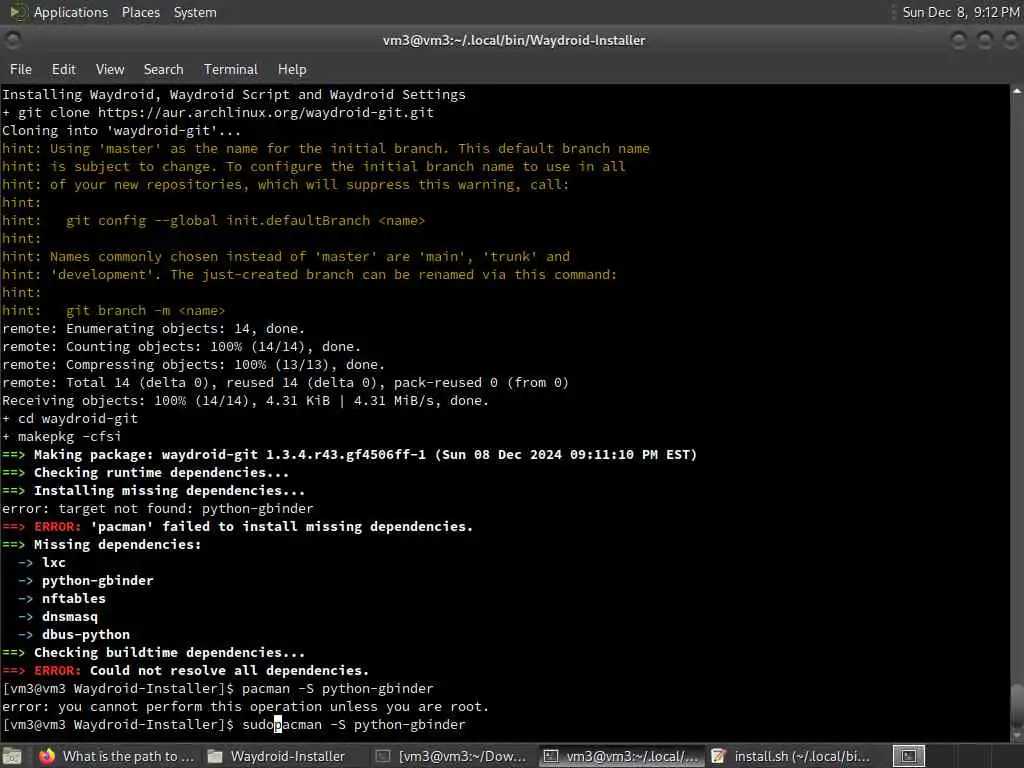
Task: Click the '-> dnsmasq' missing dependency line
Action: pyautogui.click(x=57, y=616)
